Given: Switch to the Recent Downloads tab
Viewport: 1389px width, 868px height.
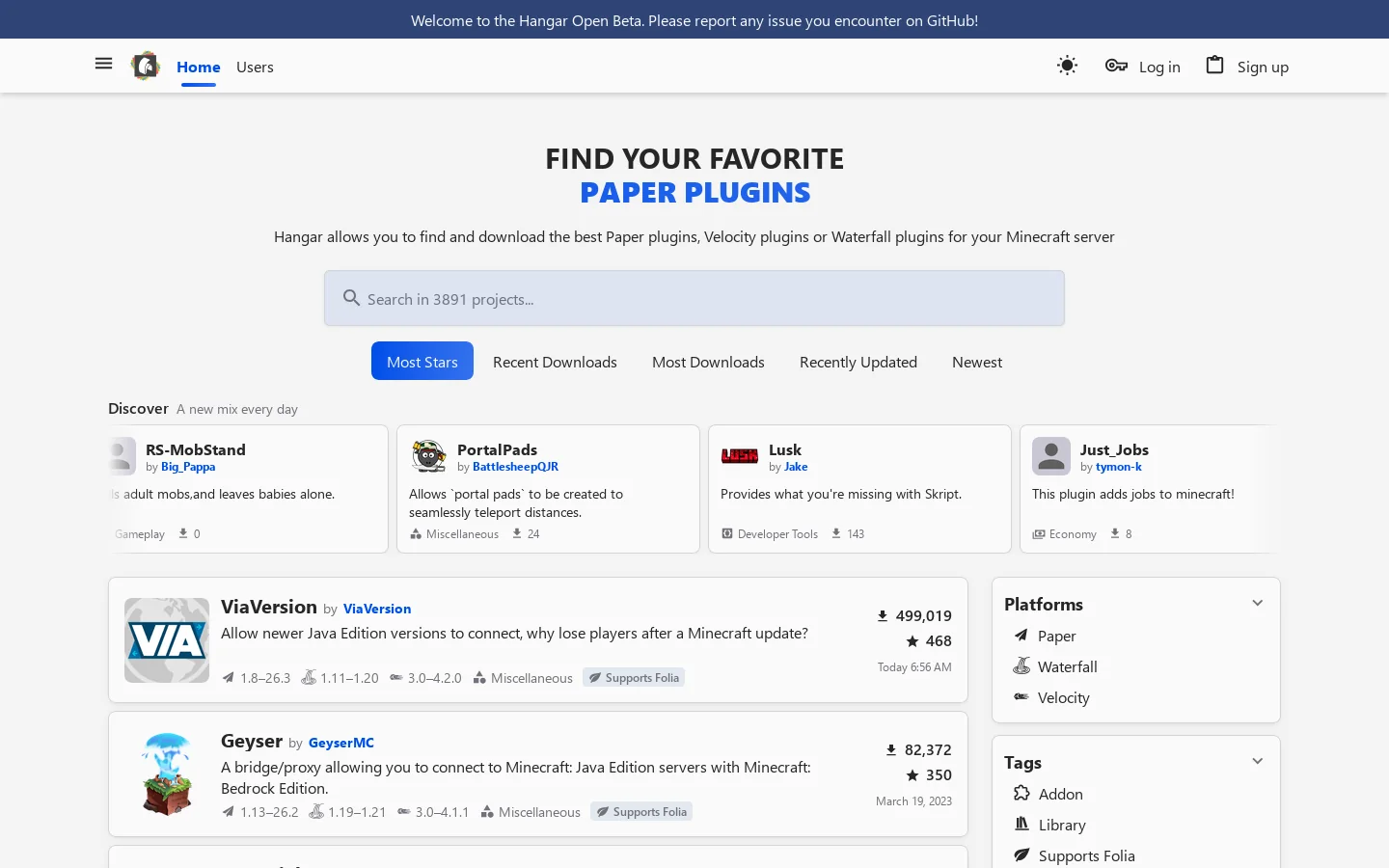Looking at the screenshot, I should [555, 361].
